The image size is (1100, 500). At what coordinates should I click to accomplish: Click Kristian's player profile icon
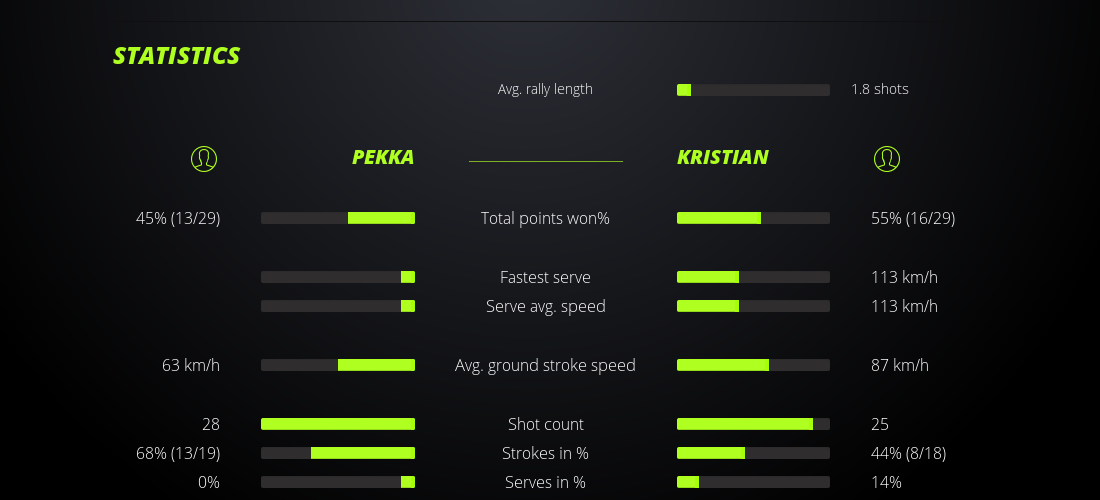click(887, 158)
